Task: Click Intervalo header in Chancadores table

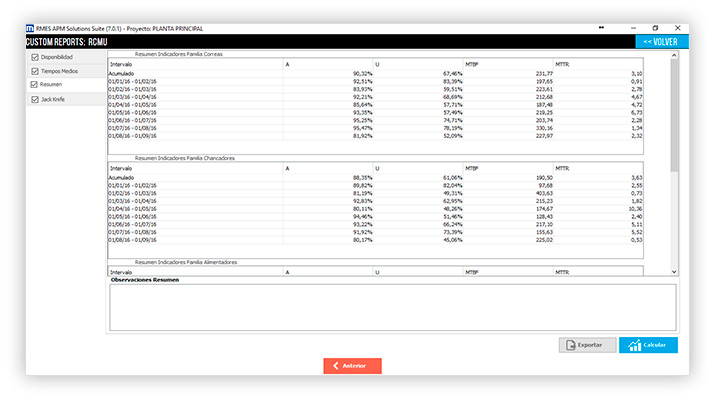Action: [121, 168]
